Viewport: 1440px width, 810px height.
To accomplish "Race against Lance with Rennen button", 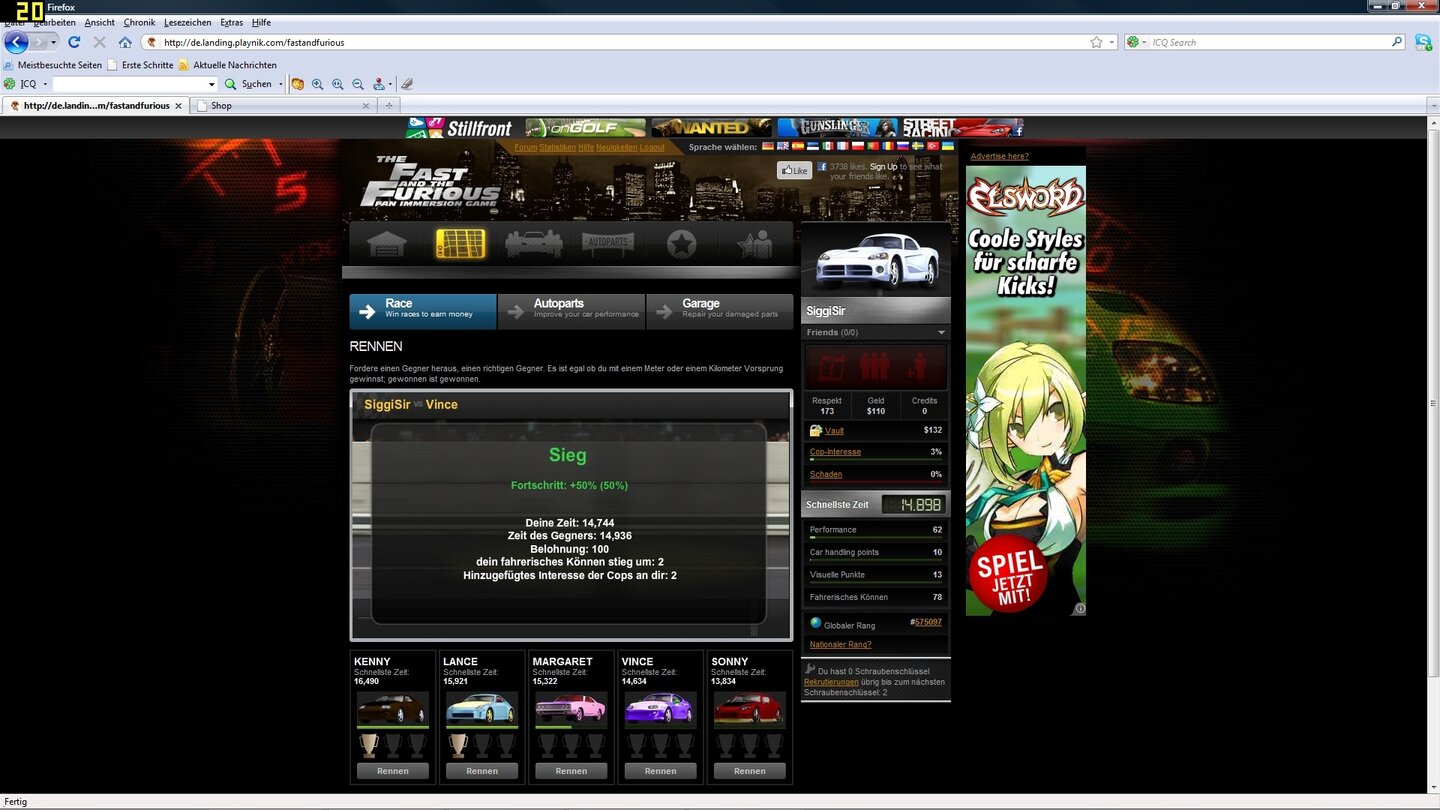I will (482, 771).
